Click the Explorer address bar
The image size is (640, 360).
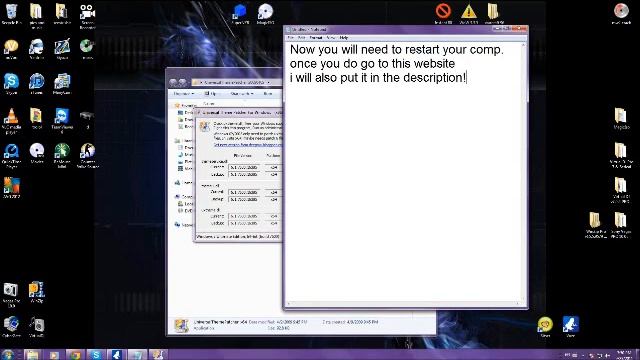coord(237,82)
